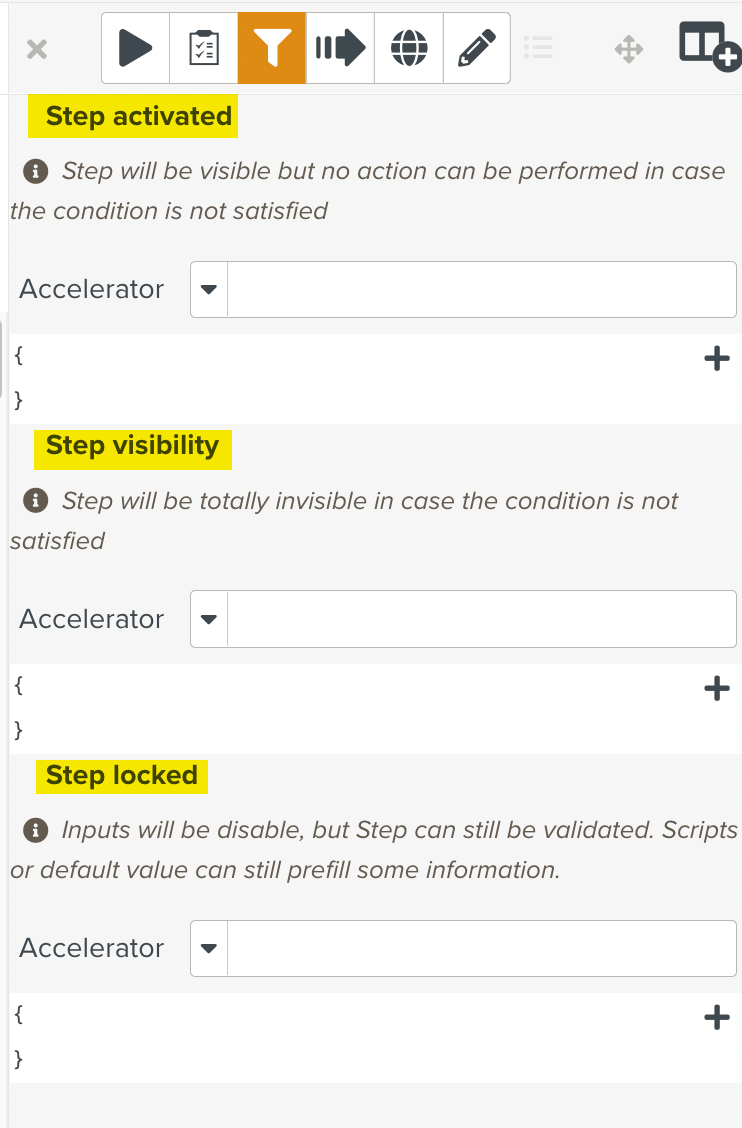Open the checklist validation icon

coord(203,47)
